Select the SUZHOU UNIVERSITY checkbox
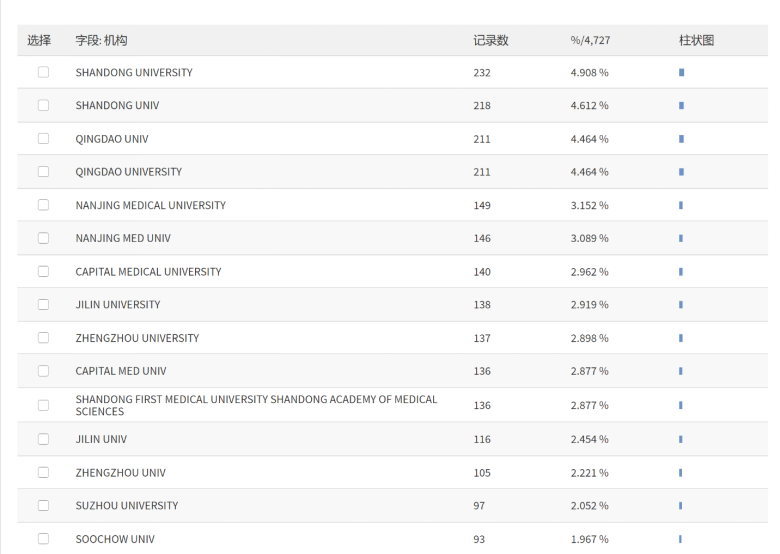 pyautogui.click(x=43, y=505)
